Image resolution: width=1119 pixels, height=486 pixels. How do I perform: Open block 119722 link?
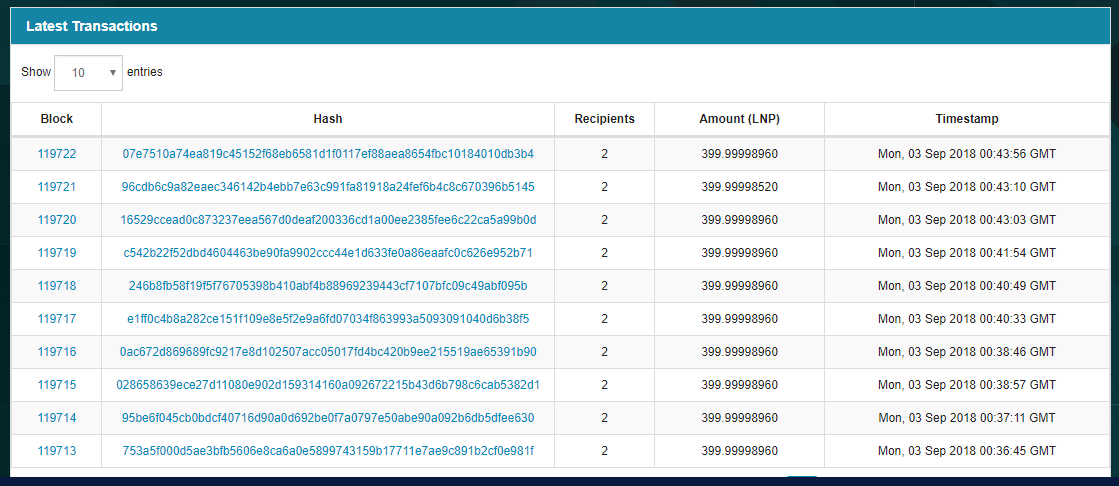click(57, 154)
